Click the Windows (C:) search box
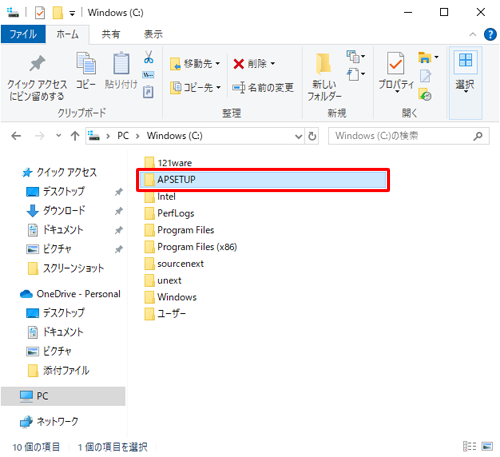The image size is (500, 457). (x=409, y=136)
